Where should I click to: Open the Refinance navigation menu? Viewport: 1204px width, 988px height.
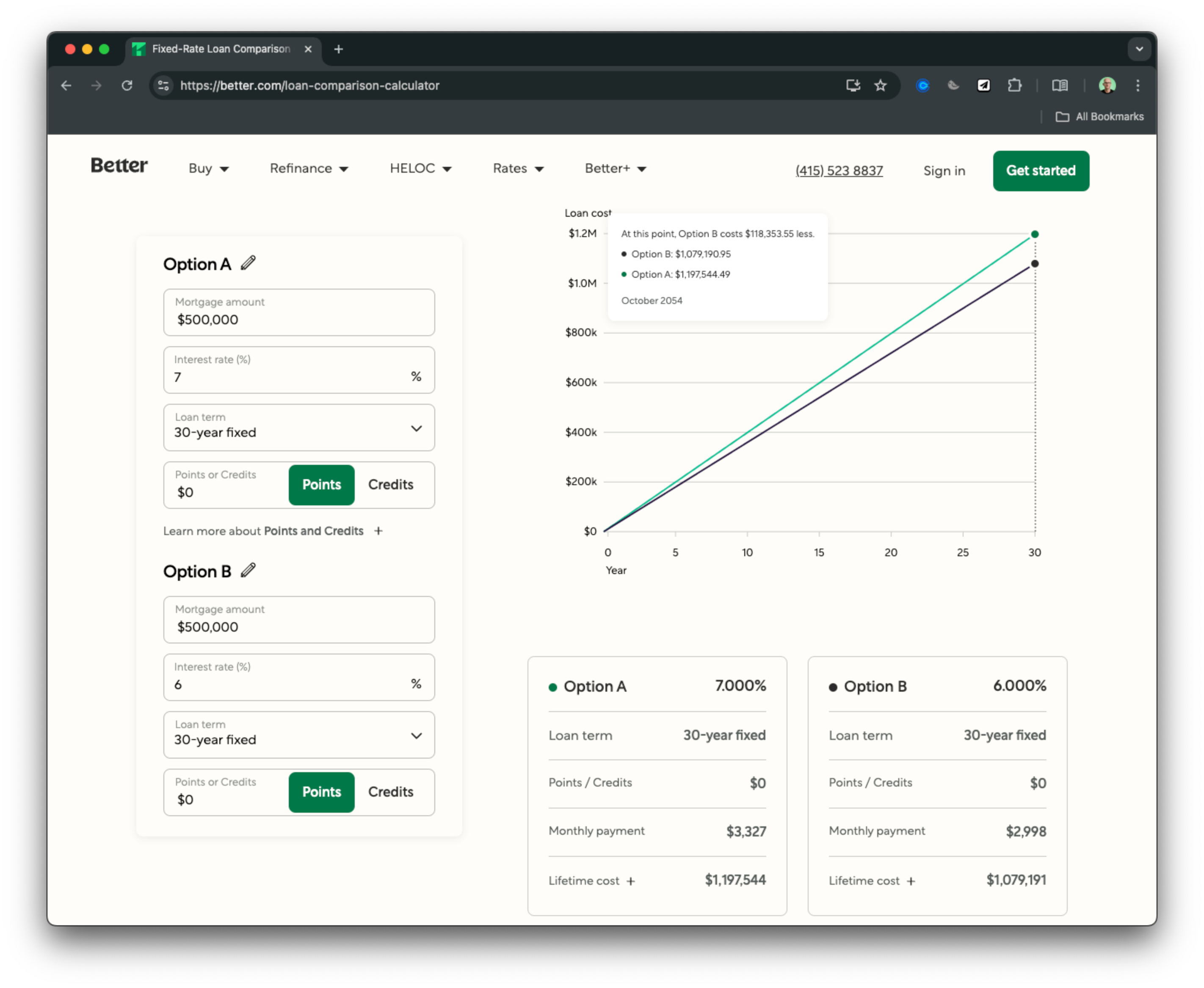tap(309, 168)
